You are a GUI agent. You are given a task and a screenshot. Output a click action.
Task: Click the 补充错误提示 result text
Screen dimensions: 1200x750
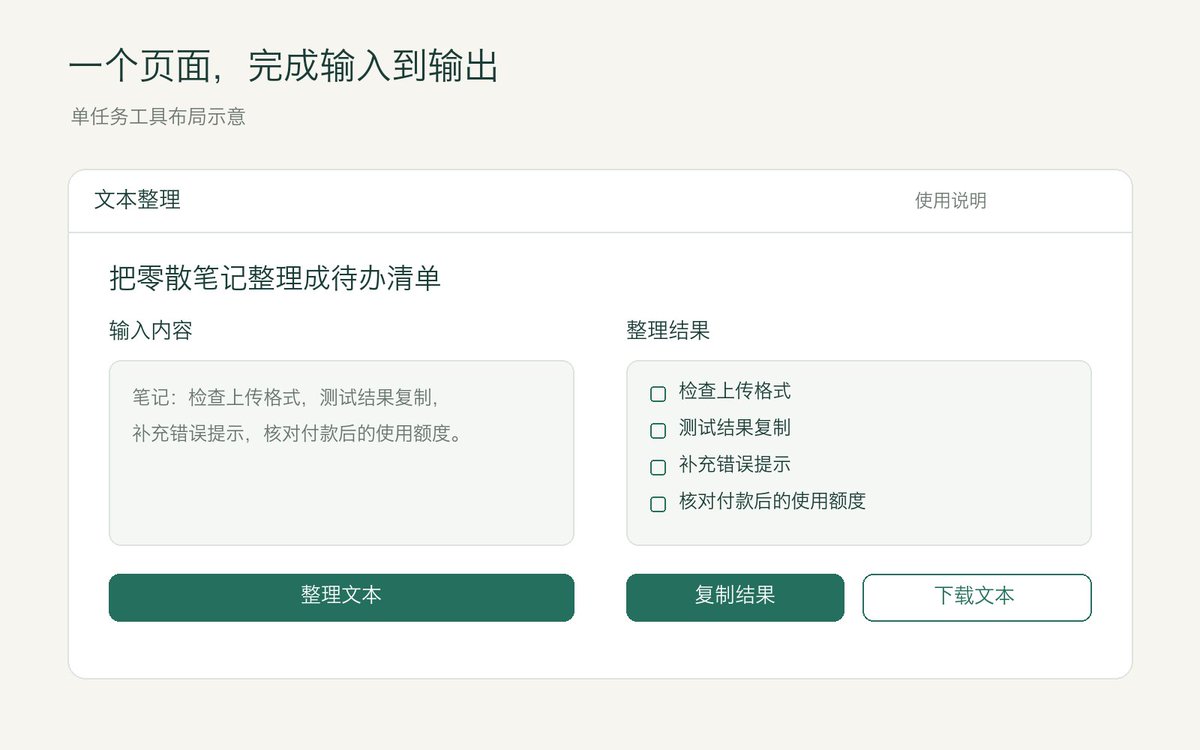(735, 465)
